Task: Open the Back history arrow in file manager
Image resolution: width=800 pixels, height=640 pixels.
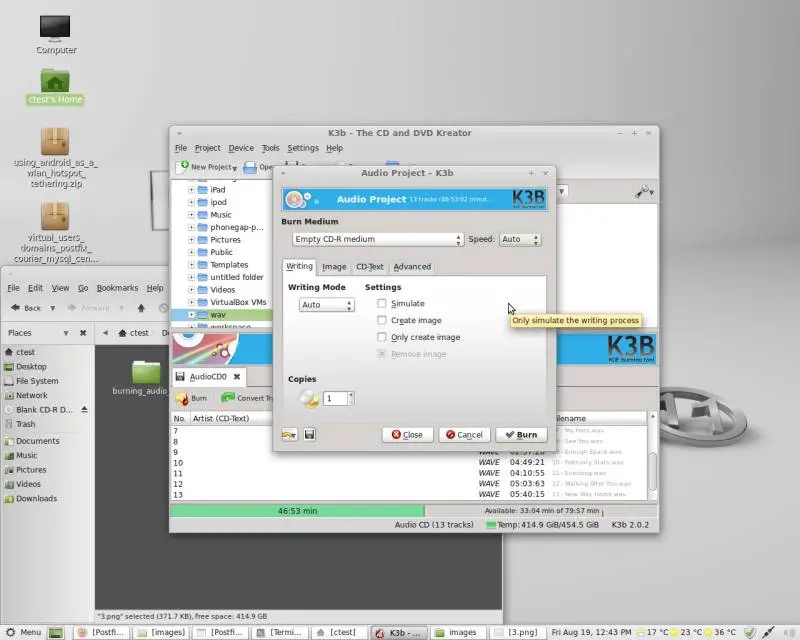Action: click(x=53, y=308)
